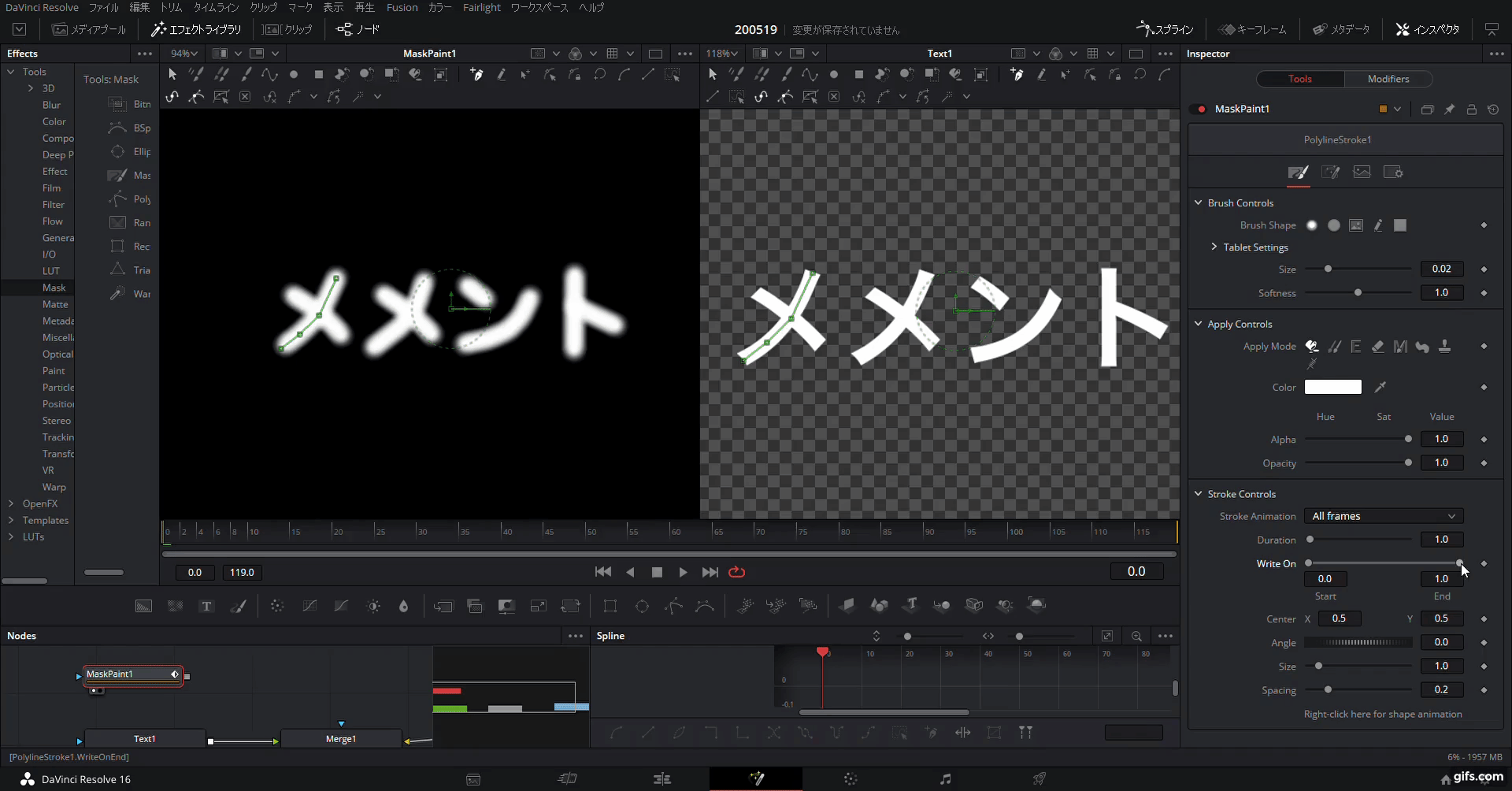
Task: Click the white Color swatch in Apply Controls
Action: tap(1333, 387)
